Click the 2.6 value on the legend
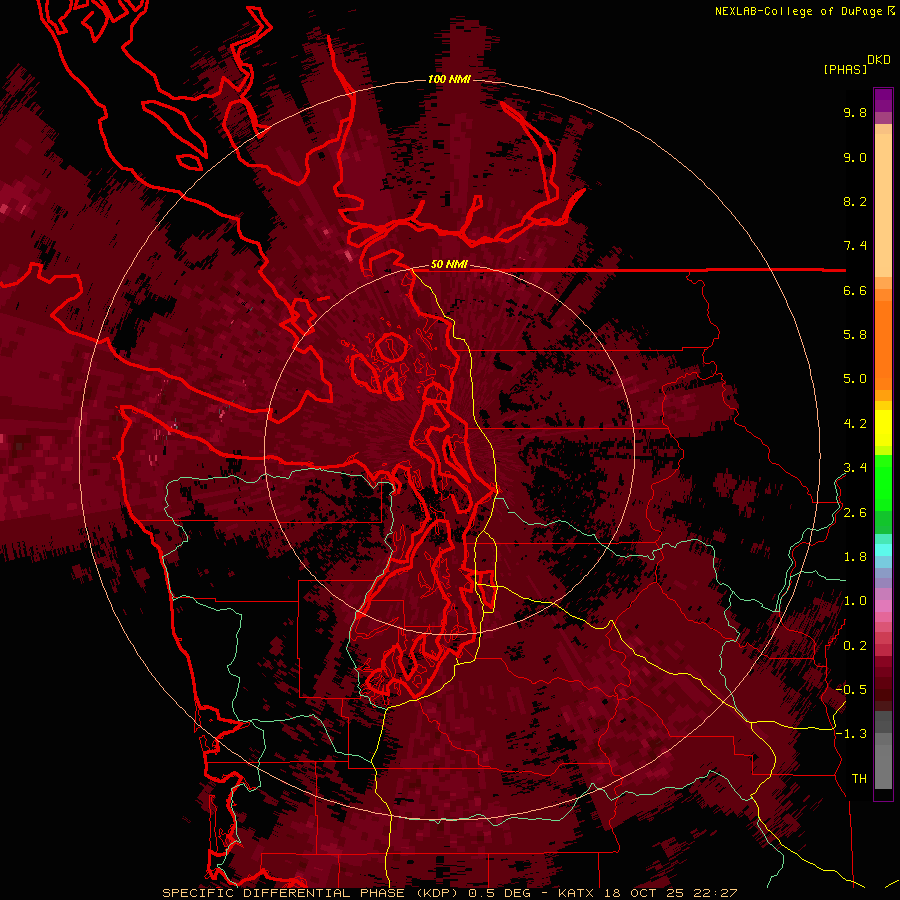The height and width of the screenshot is (900, 900). tap(855, 513)
